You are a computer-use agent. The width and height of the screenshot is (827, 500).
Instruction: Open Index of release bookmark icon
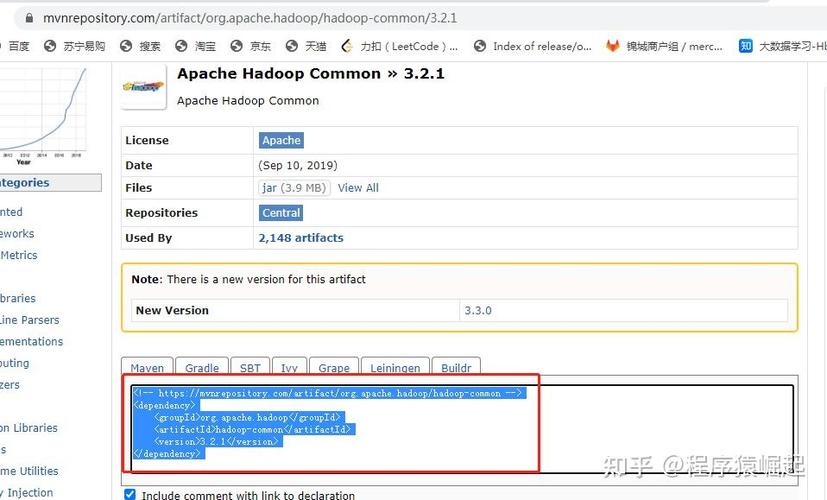[480, 46]
